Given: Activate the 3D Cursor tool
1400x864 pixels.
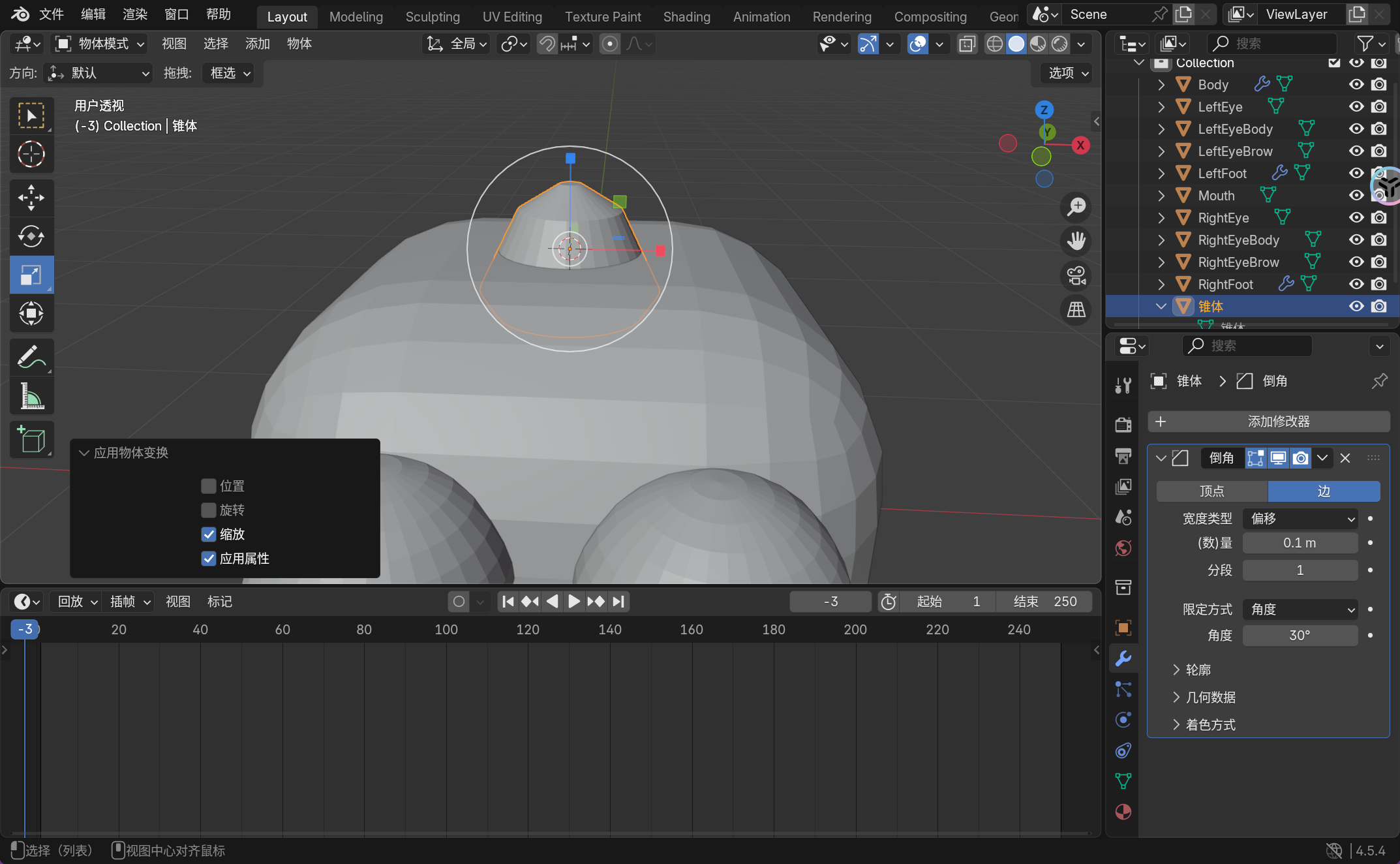Looking at the screenshot, I should [31, 155].
